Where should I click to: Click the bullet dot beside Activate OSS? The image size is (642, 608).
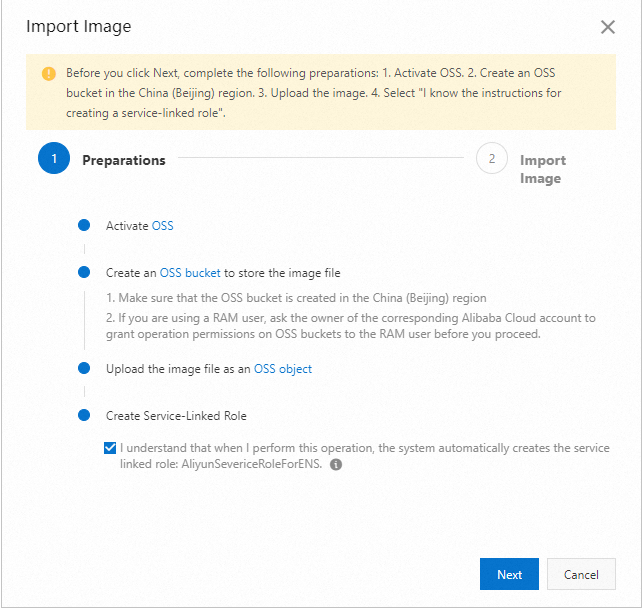pos(84,226)
